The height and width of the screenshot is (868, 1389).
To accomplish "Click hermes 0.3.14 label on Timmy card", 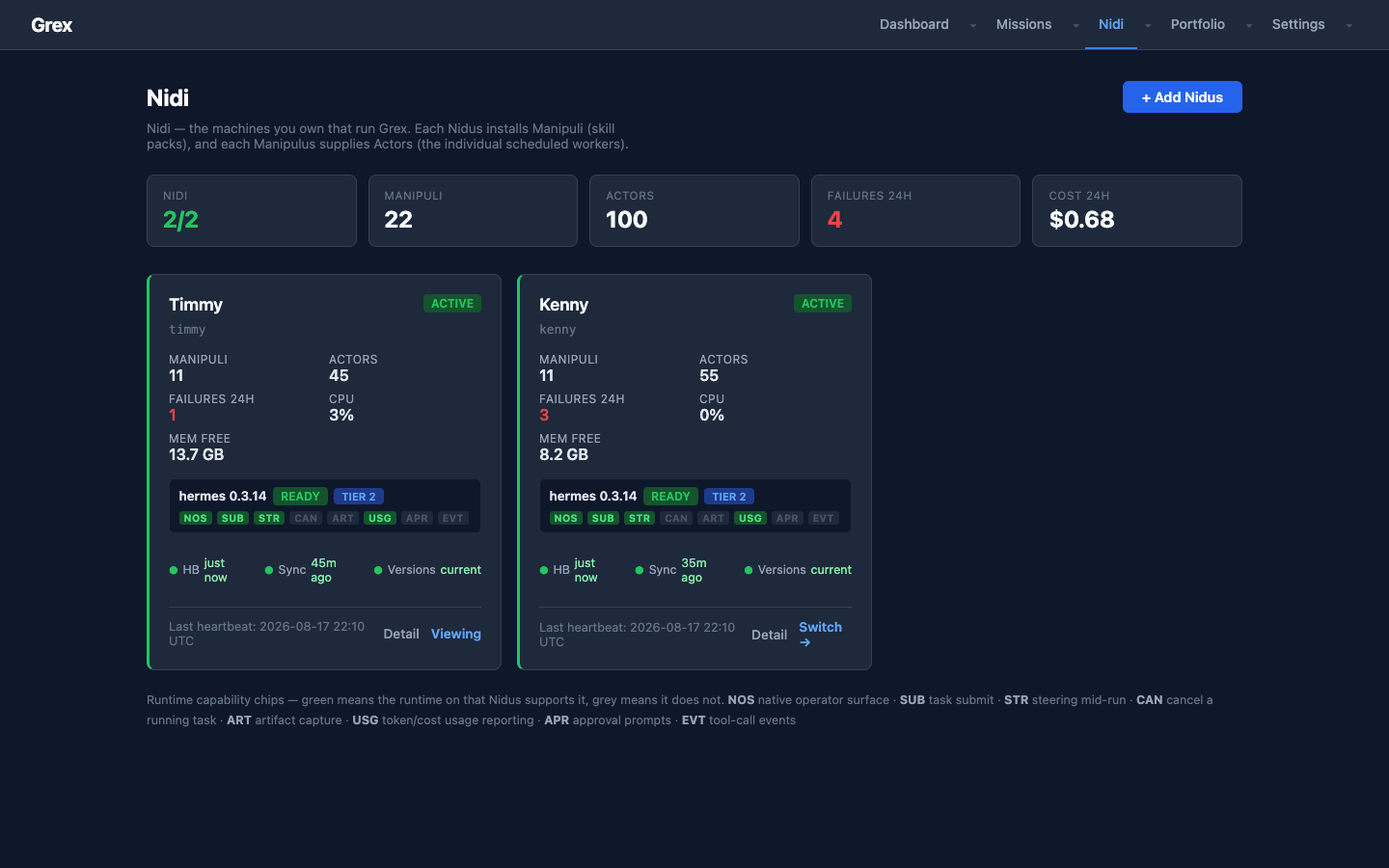I will pos(223,496).
